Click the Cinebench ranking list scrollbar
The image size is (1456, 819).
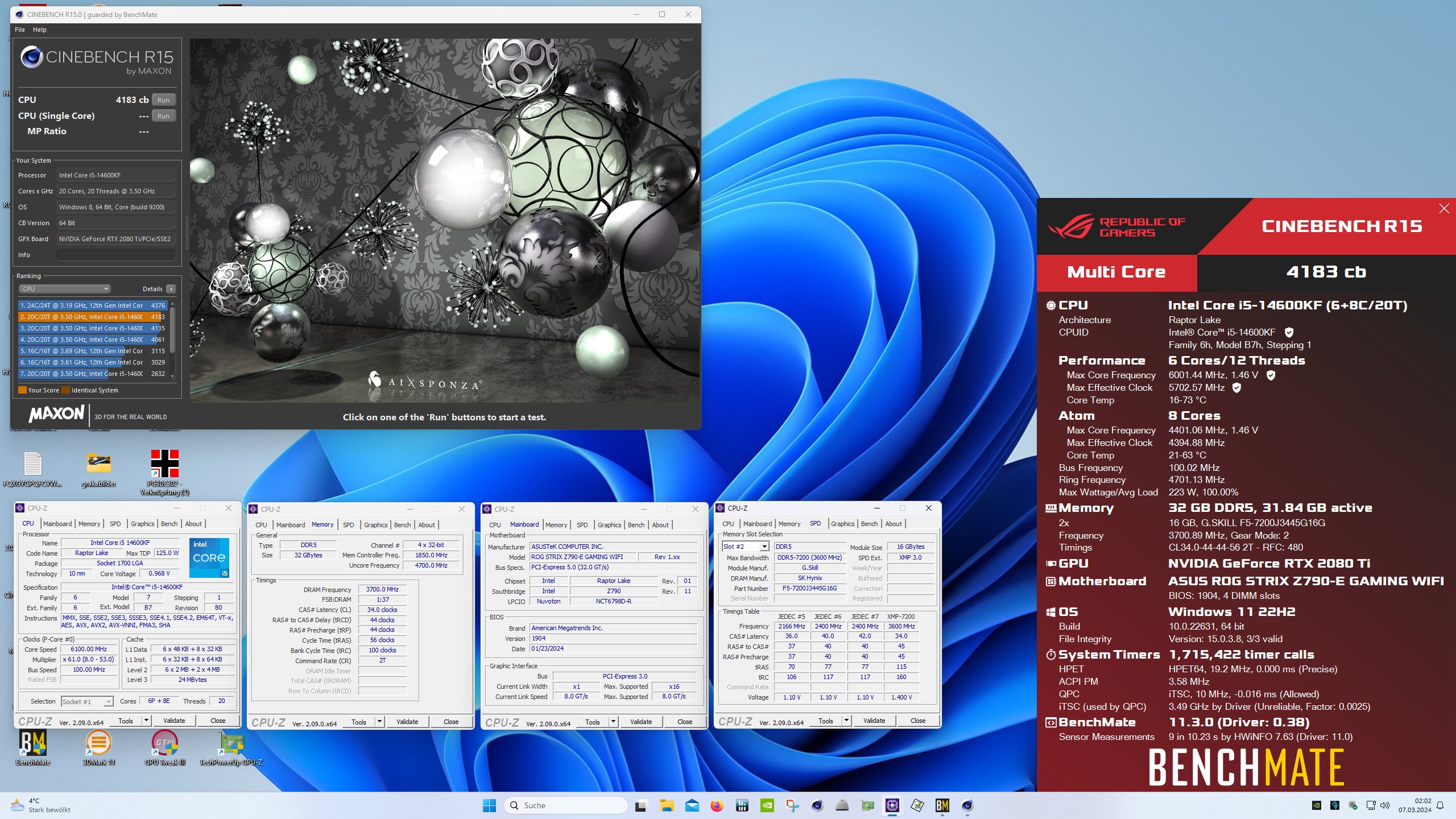pyautogui.click(x=172, y=340)
